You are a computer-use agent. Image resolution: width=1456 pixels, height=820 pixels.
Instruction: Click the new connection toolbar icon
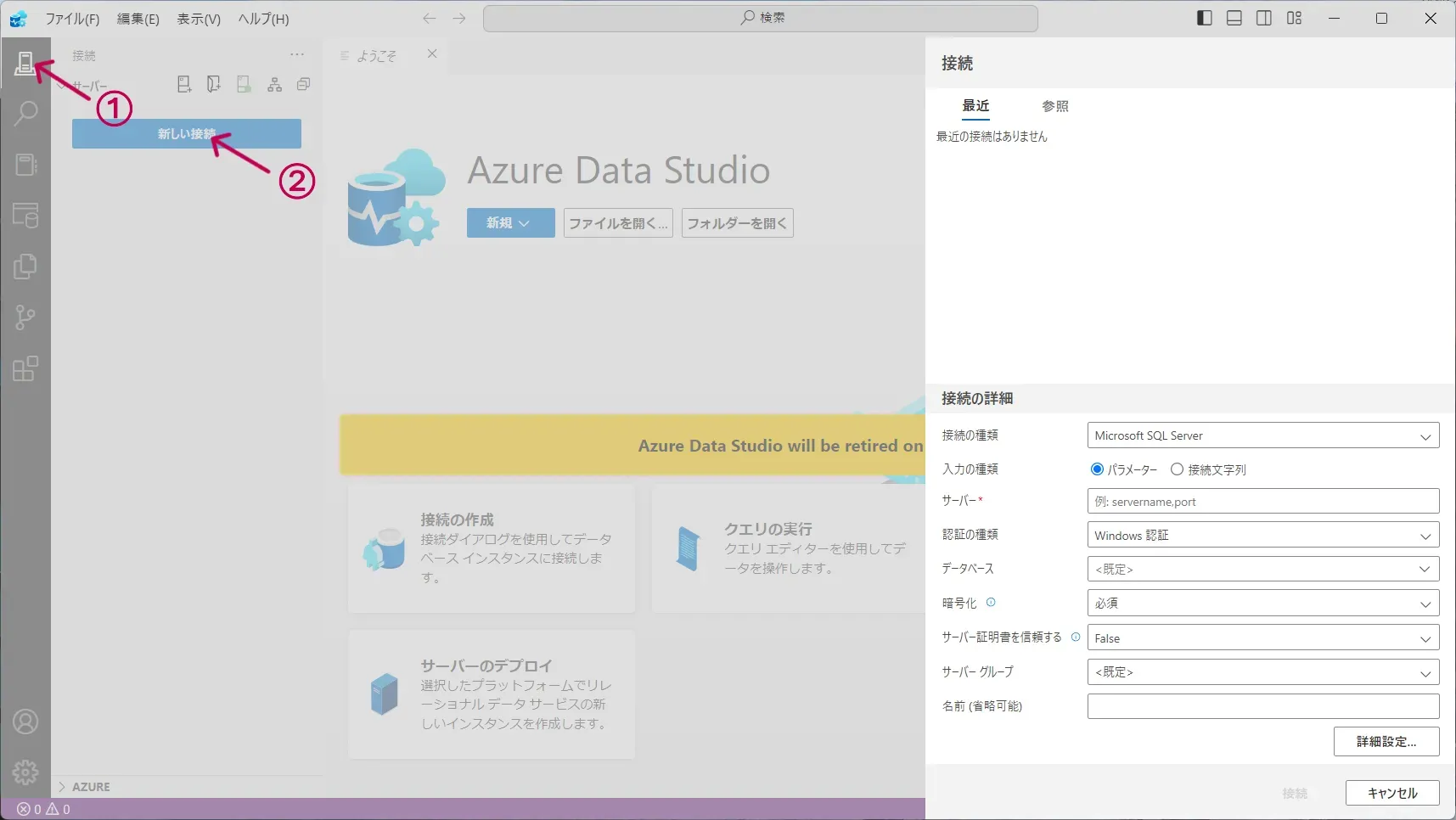184,84
